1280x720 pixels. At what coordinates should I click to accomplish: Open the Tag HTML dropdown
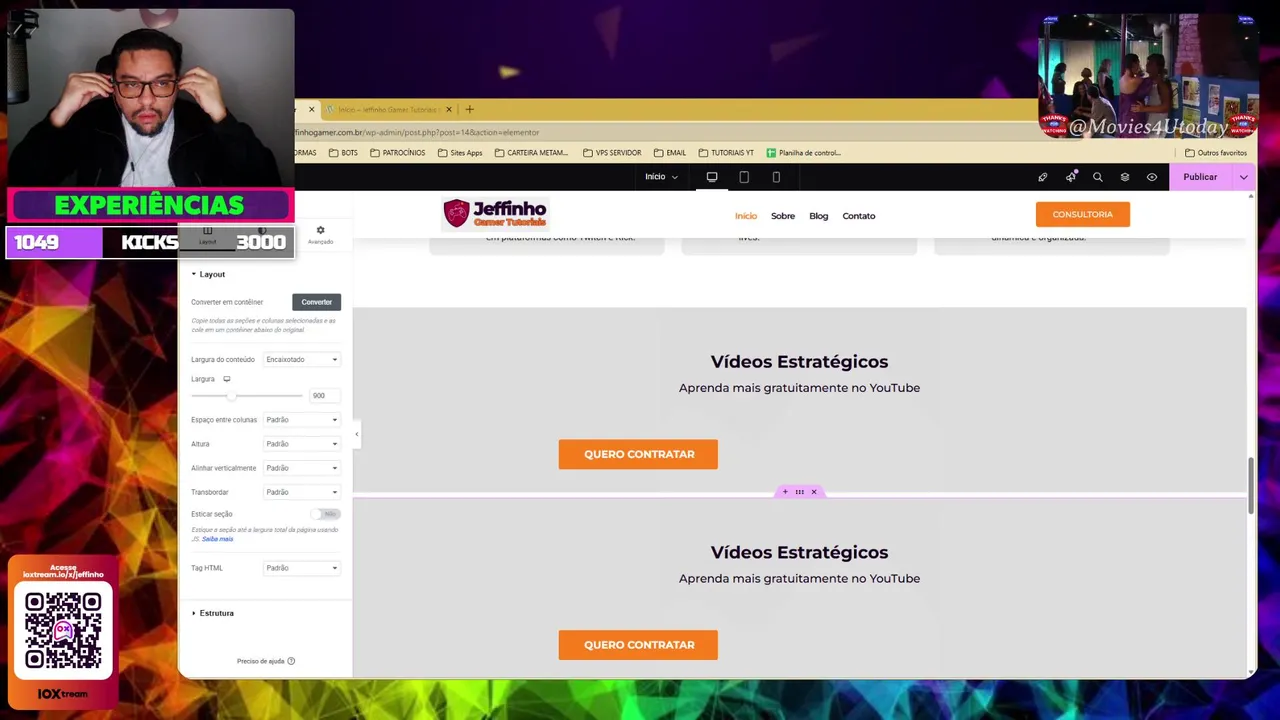tap(302, 568)
